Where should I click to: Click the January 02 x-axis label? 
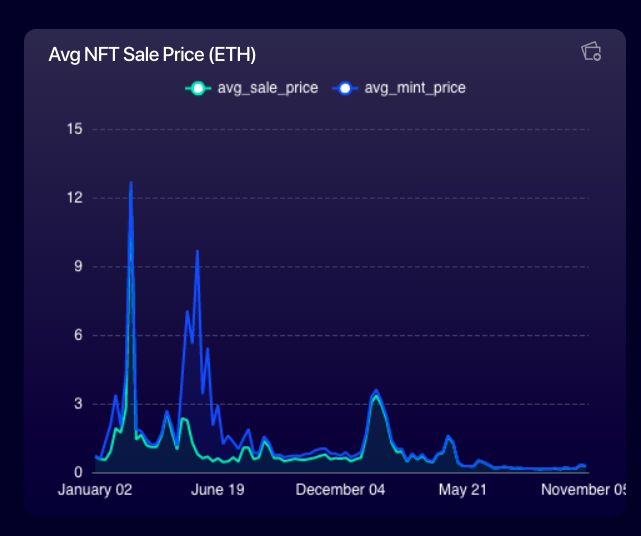point(95,489)
